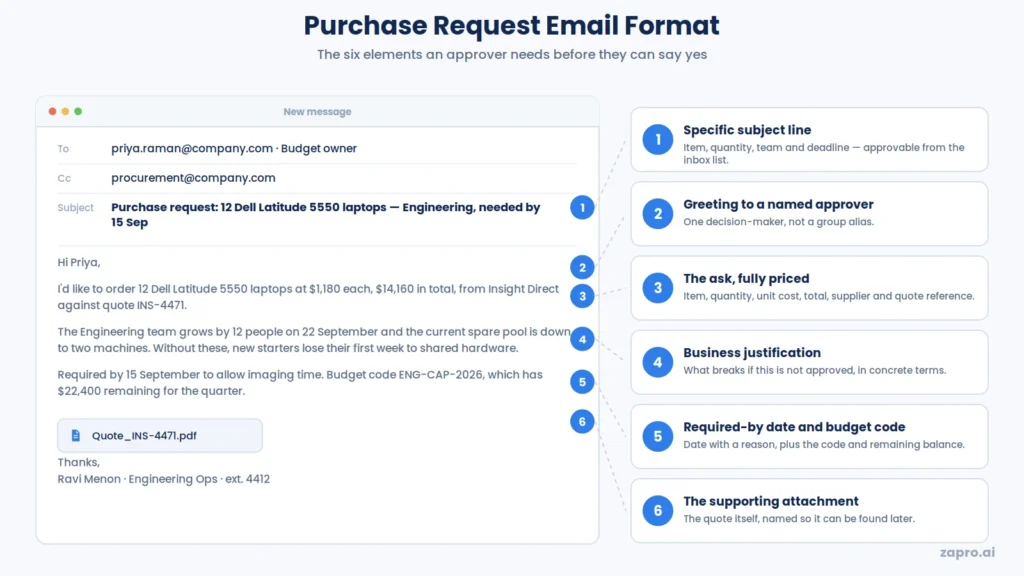This screenshot has height=576, width=1024.
Task: Click the green maximize dot of New message window
Action: [x=78, y=112]
